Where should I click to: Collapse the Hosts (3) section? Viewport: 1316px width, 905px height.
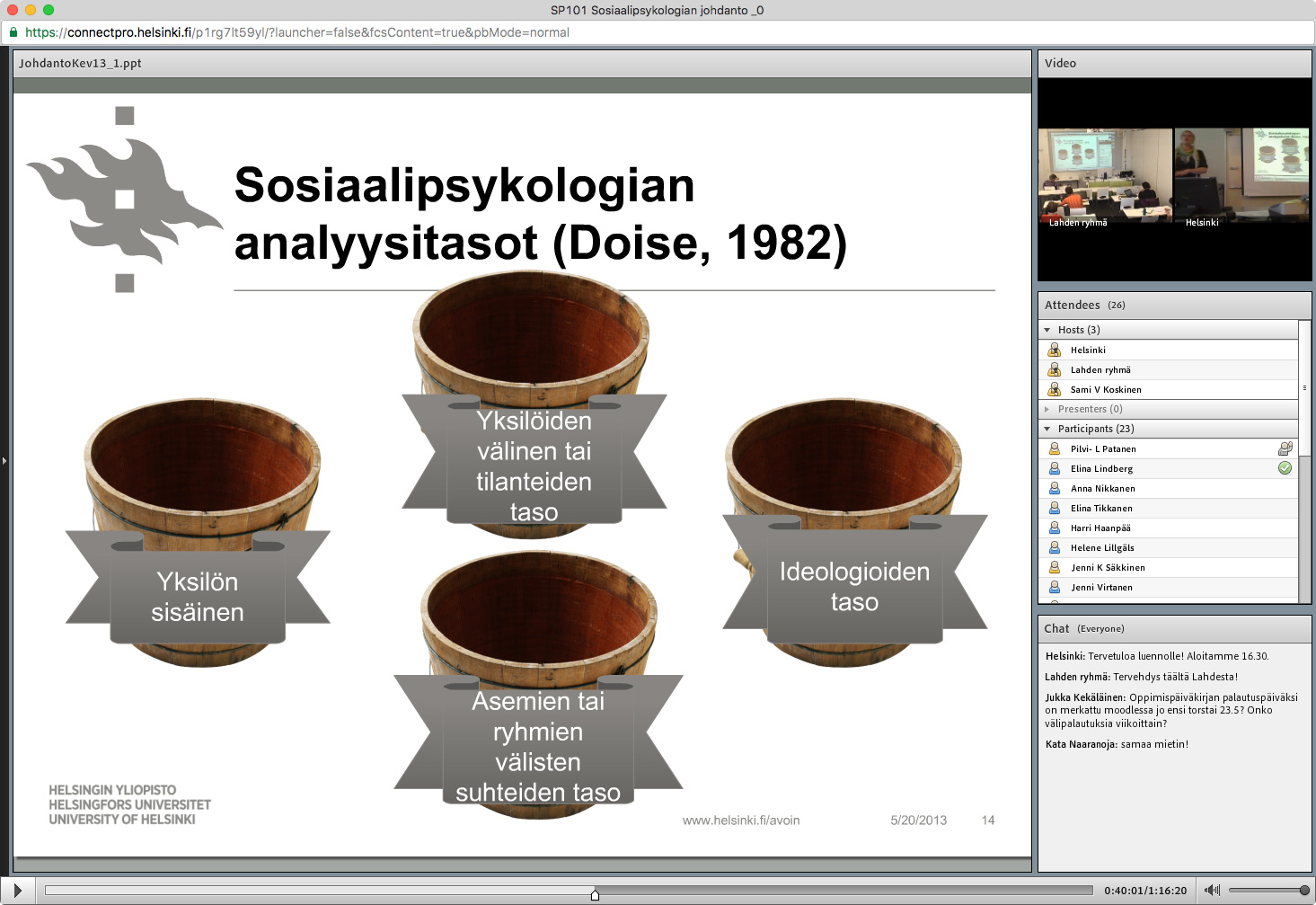tap(1047, 330)
